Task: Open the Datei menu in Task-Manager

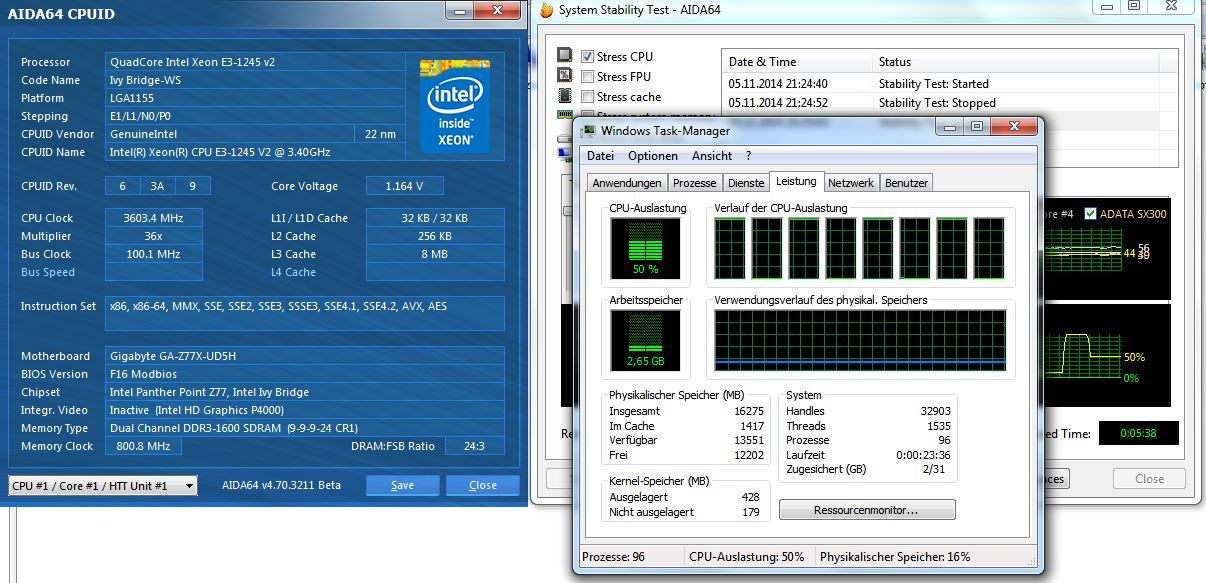Action: click(601, 156)
